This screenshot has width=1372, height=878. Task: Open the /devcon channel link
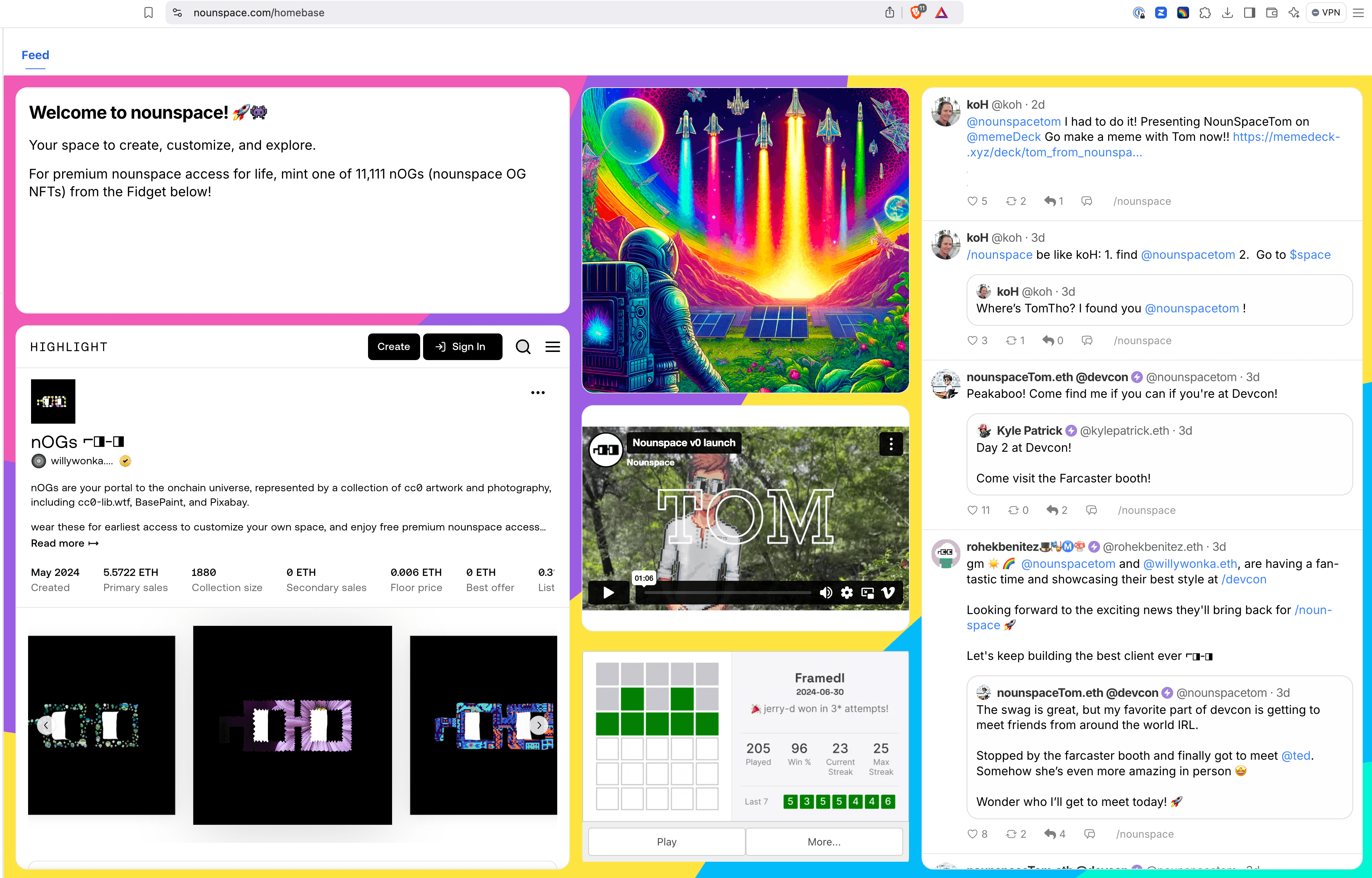1244,579
